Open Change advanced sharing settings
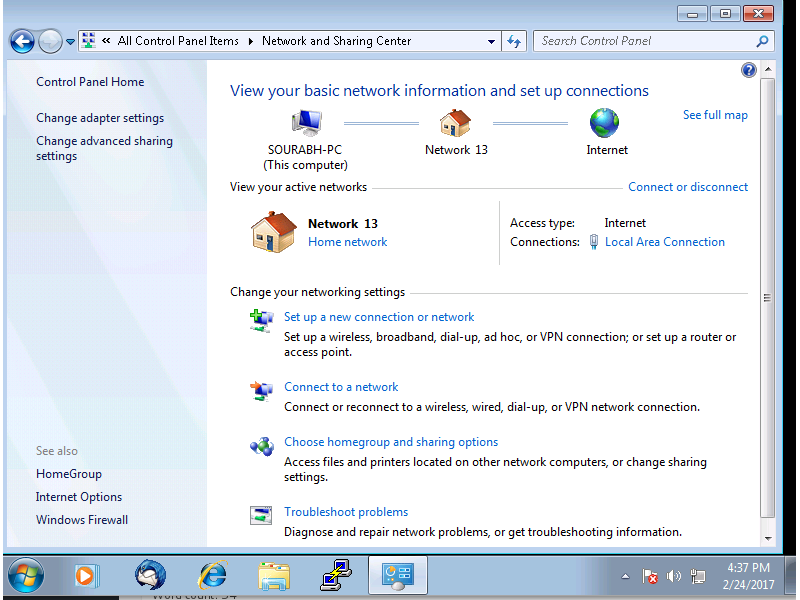This screenshot has width=800, height=600. click(105, 148)
